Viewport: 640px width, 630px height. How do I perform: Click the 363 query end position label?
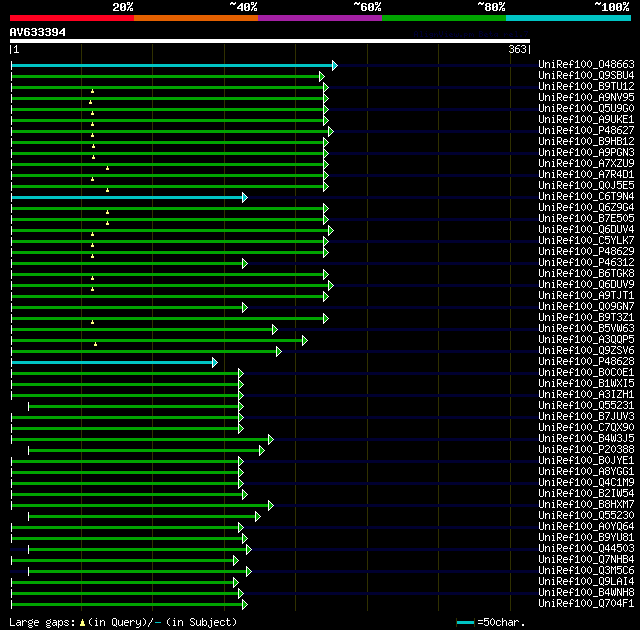517,49
